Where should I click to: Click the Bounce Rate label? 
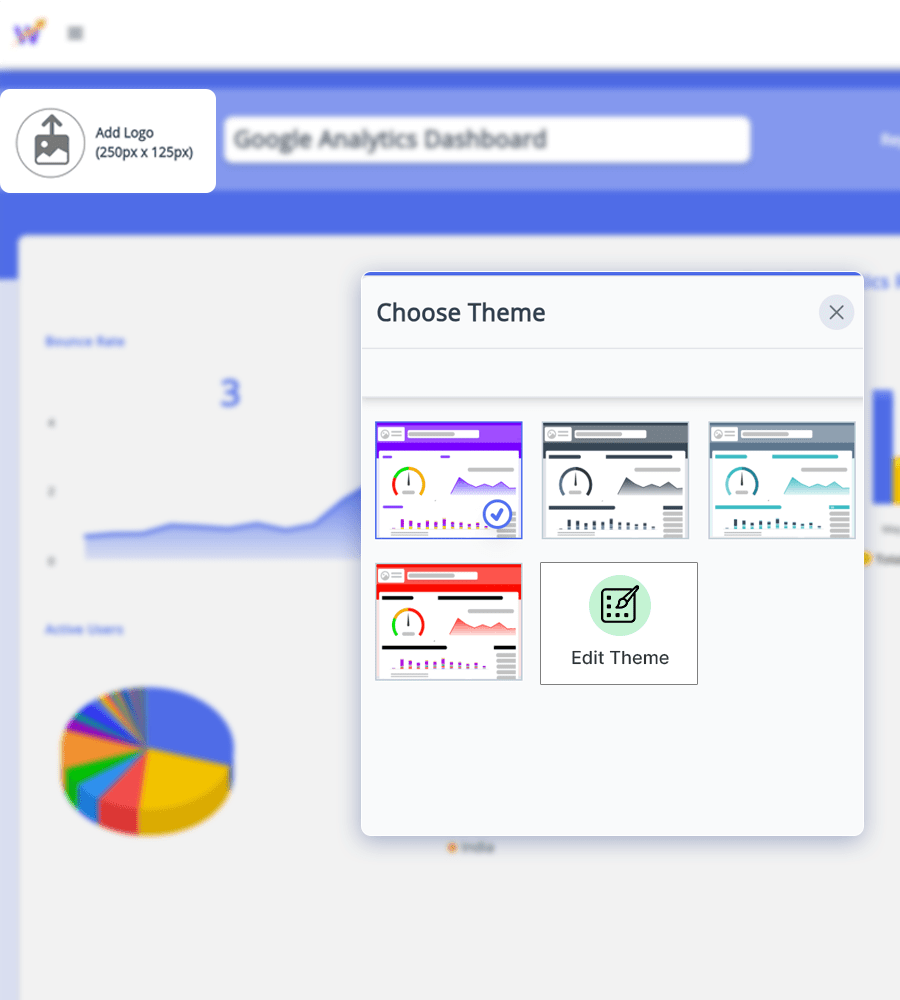coord(84,341)
